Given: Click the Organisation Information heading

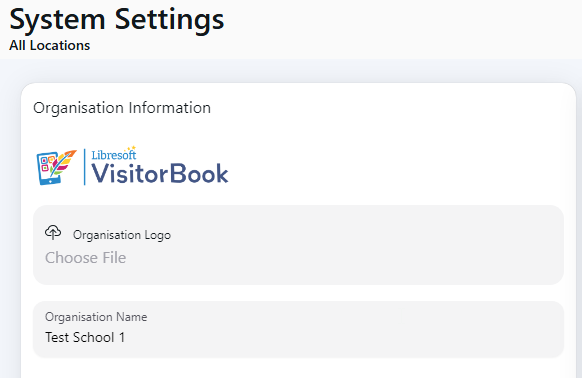Looking at the screenshot, I should coord(122,108).
